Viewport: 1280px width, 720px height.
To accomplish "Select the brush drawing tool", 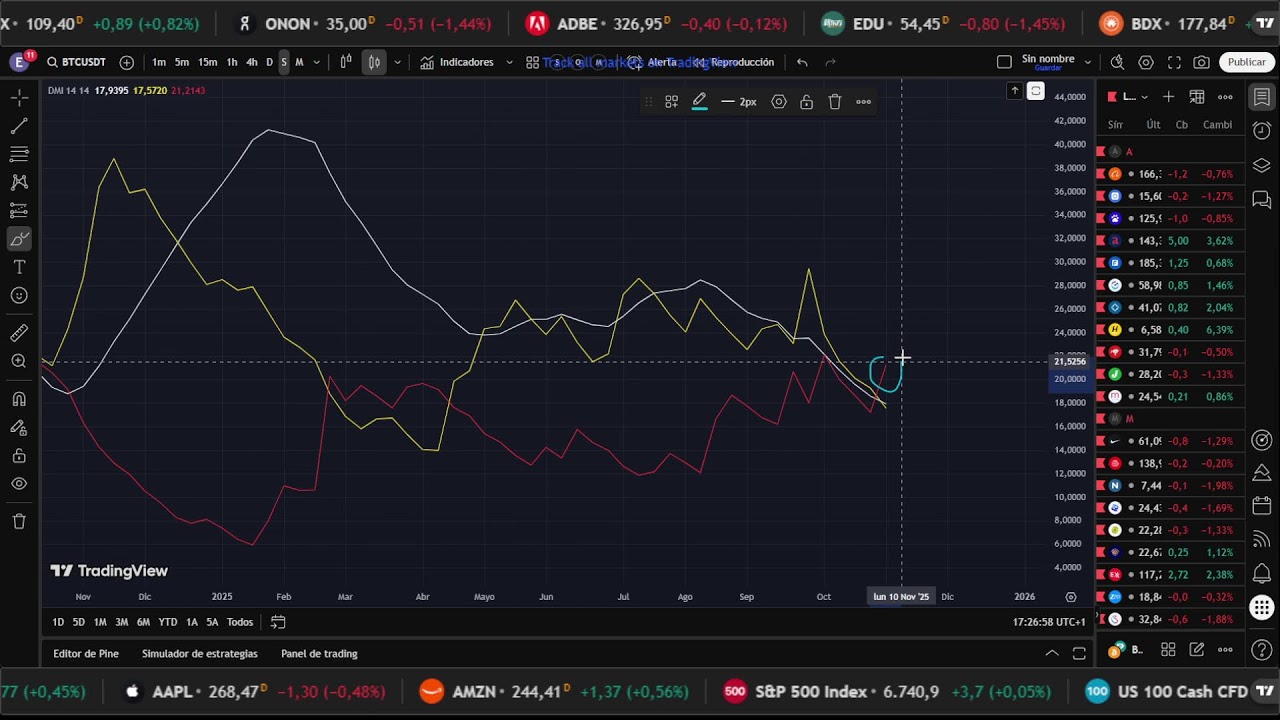I will (19, 239).
